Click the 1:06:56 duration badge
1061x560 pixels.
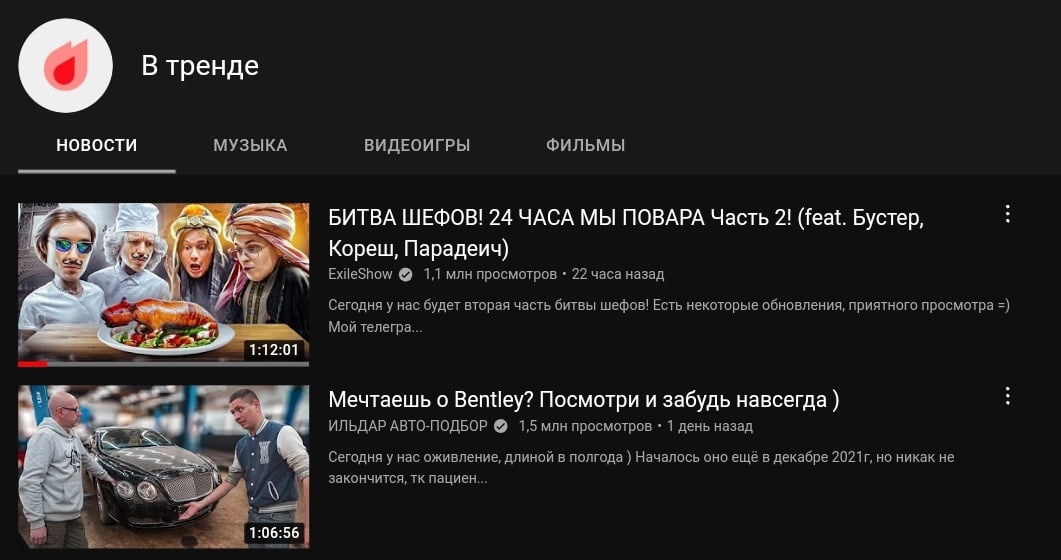point(274,532)
